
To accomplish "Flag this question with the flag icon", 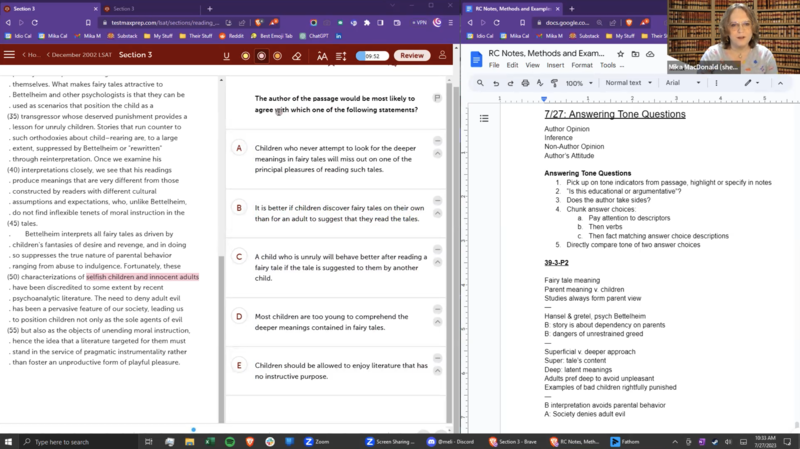I will (x=437, y=98).
